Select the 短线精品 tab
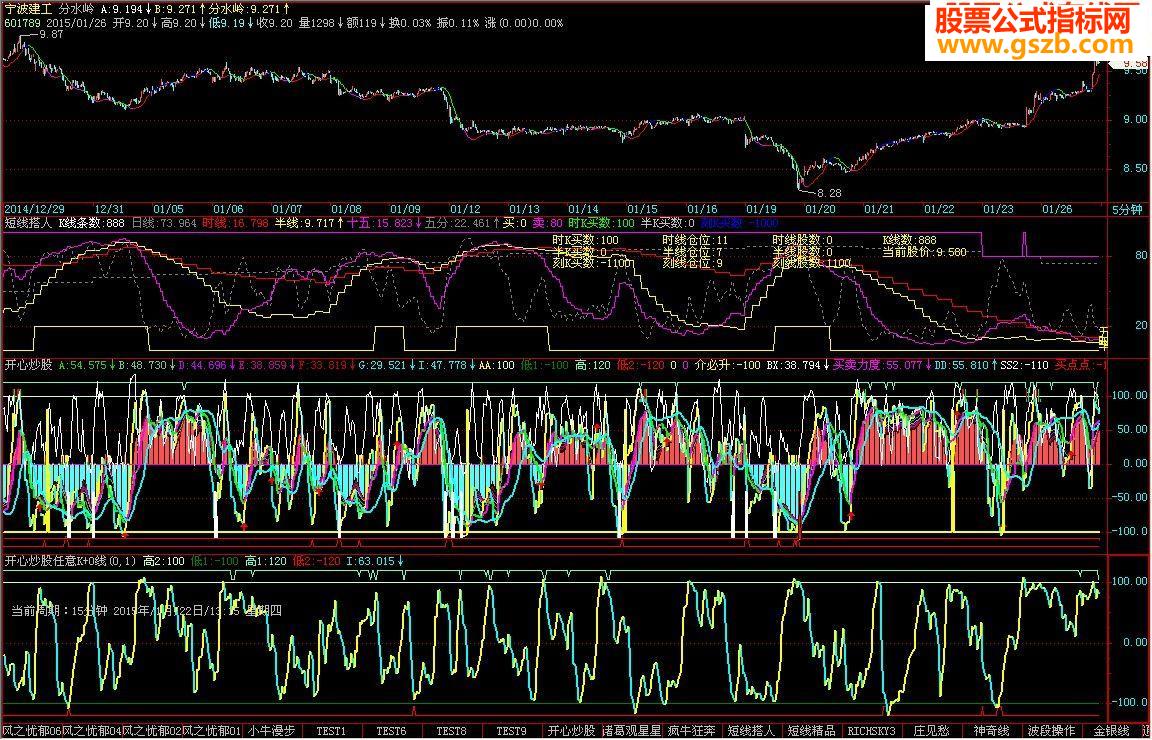This screenshot has height=740, width=1152. tap(811, 731)
